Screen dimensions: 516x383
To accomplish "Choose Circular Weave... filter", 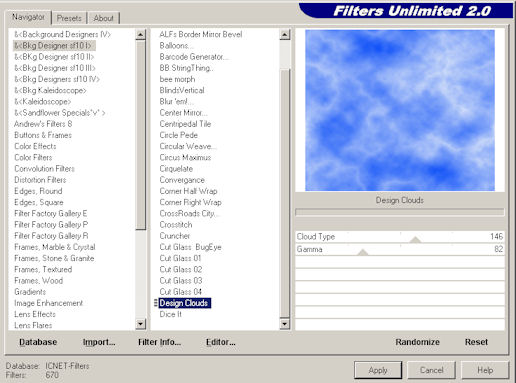I will [188, 146].
